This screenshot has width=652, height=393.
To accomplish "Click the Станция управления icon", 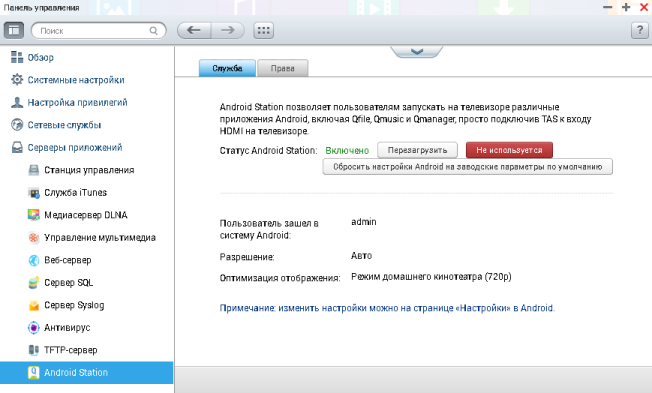I will click(34, 170).
